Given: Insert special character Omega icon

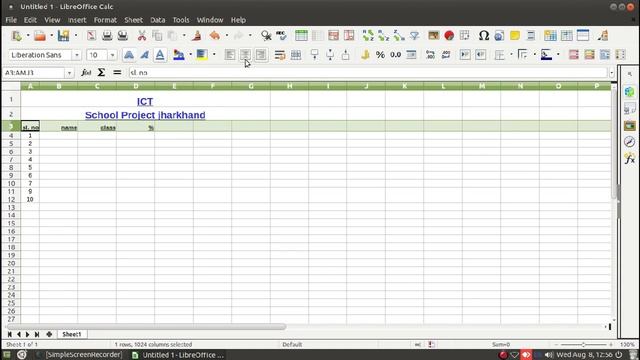Looking at the screenshot, I should 484,36.
